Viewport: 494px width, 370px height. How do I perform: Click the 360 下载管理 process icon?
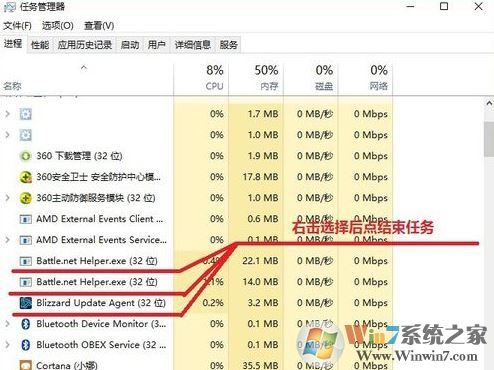pyautogui.click(x=26, y=156)
